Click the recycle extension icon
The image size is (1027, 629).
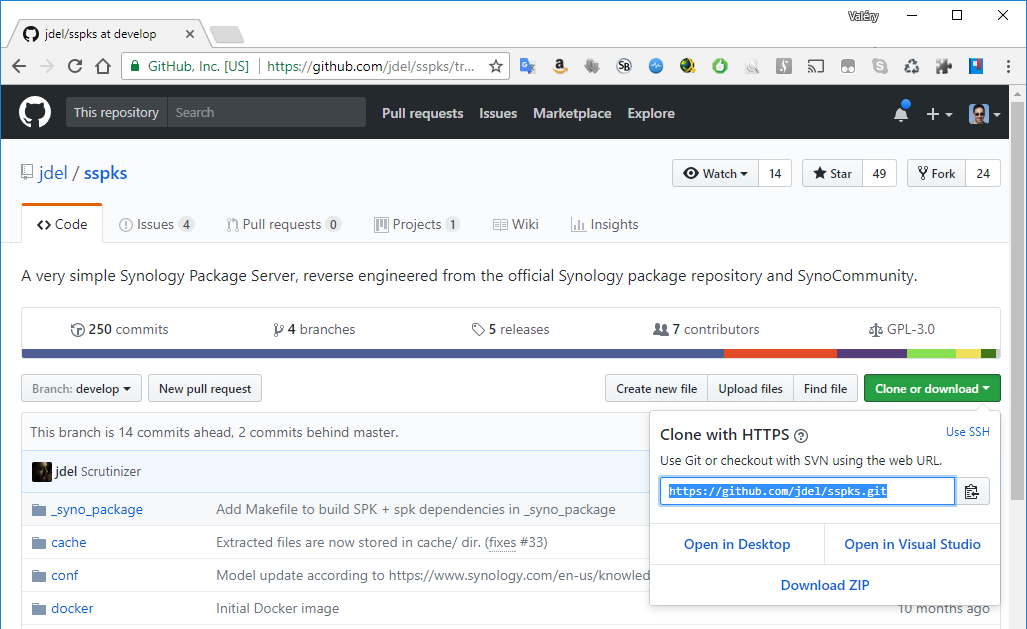[912, 66]
